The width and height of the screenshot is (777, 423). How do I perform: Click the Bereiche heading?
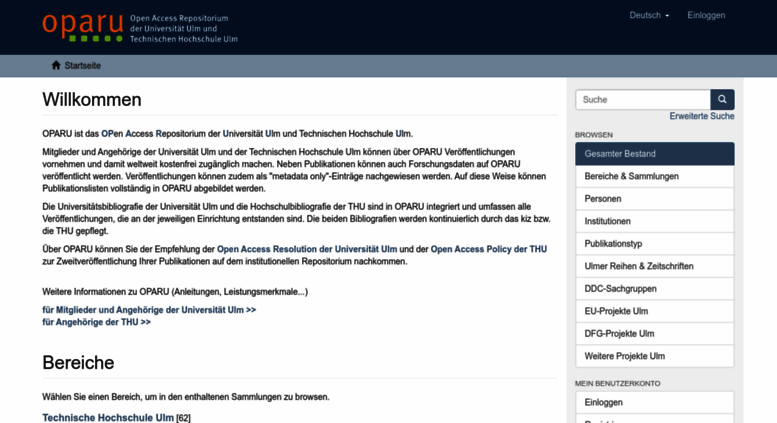(78, 363)
